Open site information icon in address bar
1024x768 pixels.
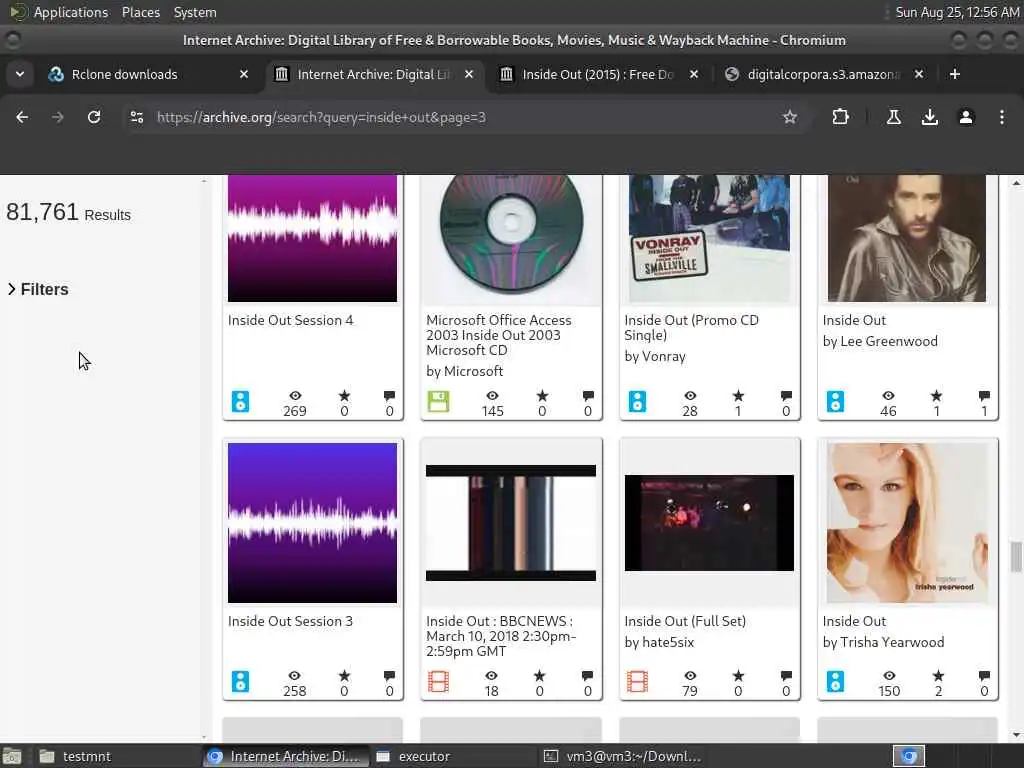(137, 117)
